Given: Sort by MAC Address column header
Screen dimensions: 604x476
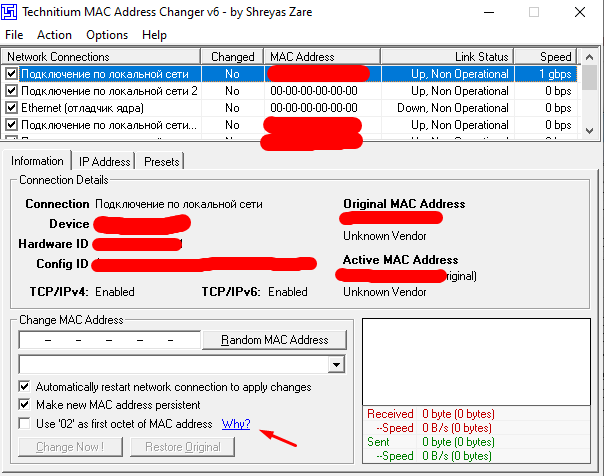Looking at the screenshot, I should [x=322, y=57].
